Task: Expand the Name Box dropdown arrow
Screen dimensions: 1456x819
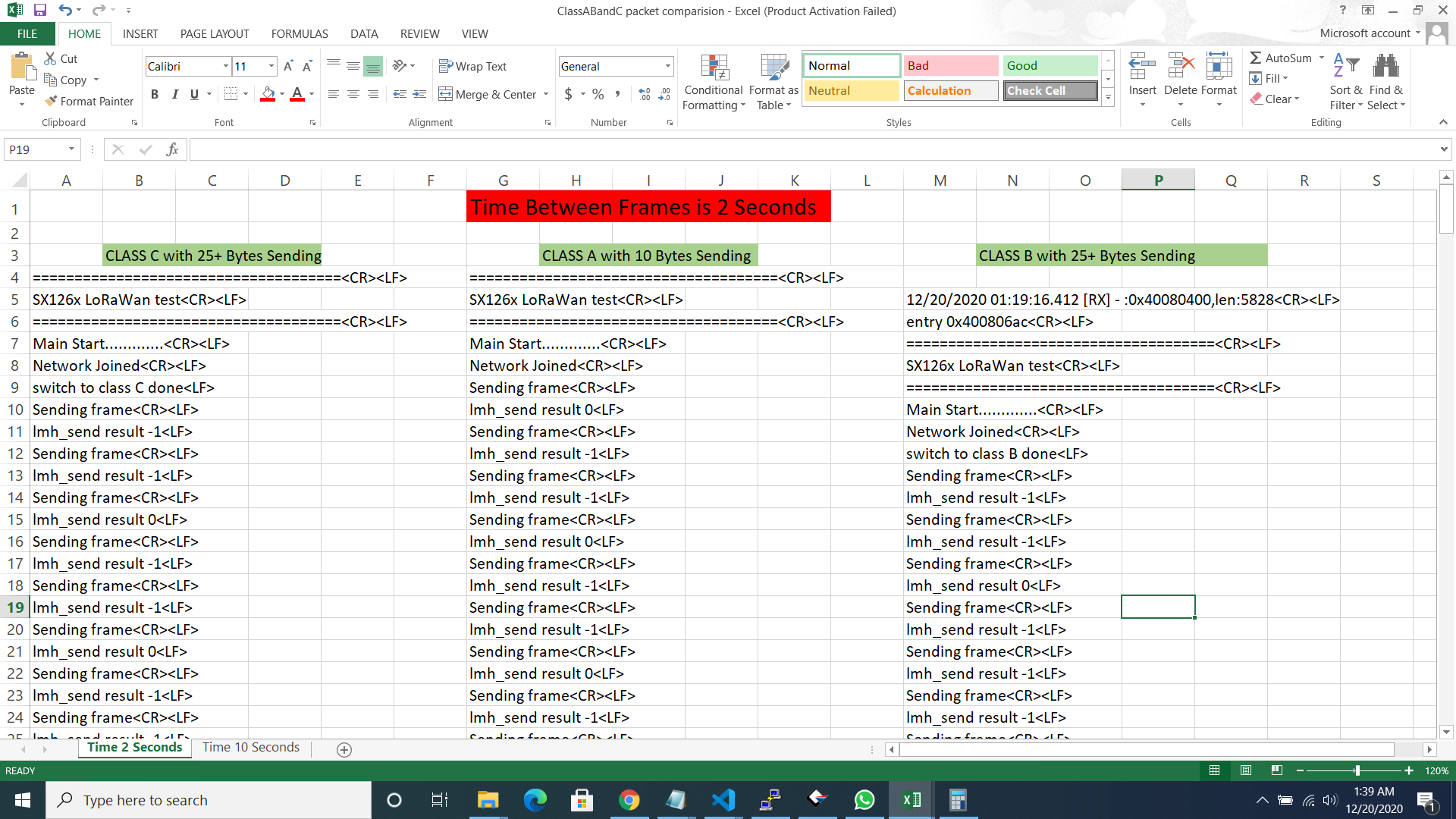Action: point(72,149)
